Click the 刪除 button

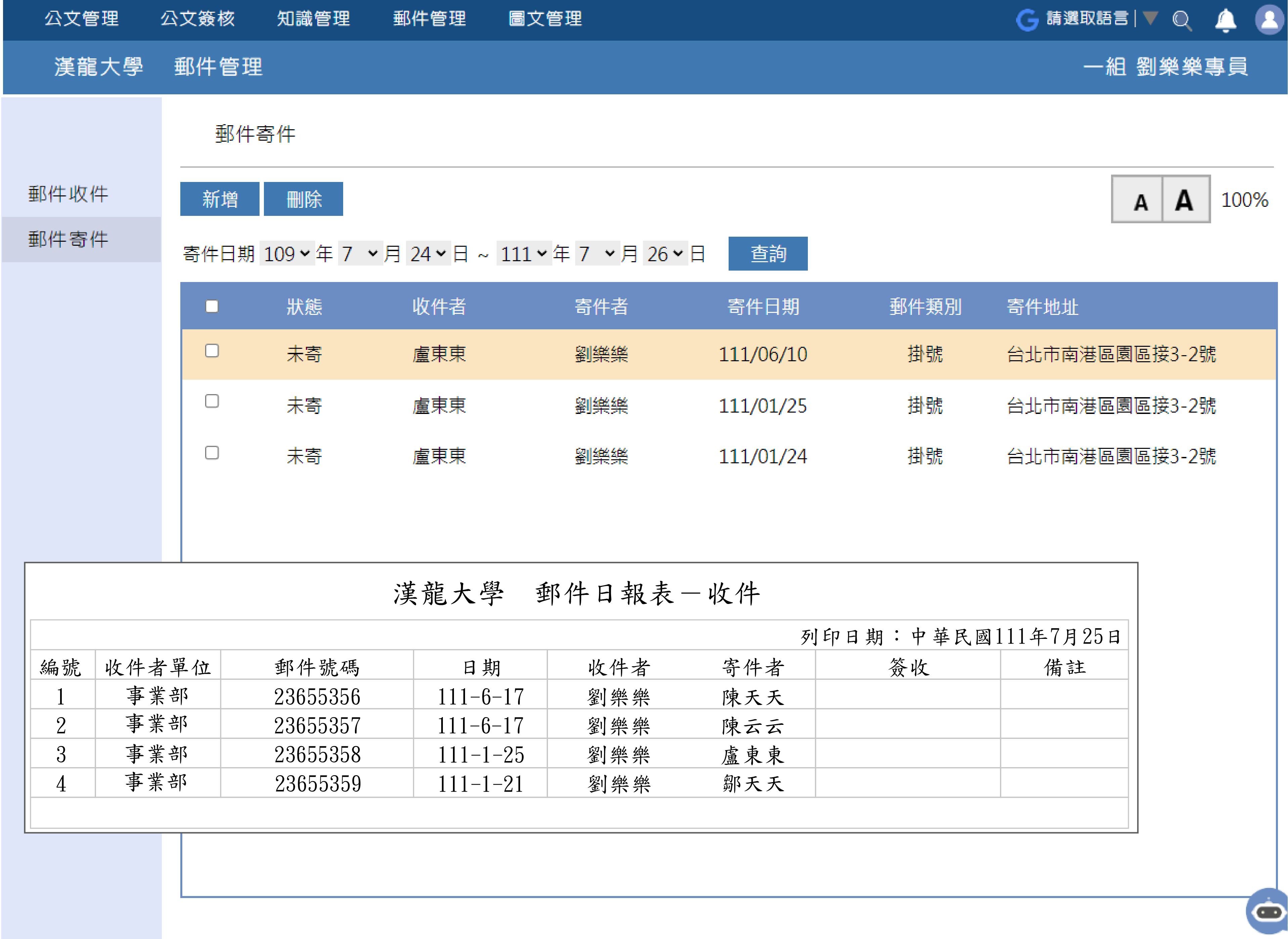[x=304, y=199]
